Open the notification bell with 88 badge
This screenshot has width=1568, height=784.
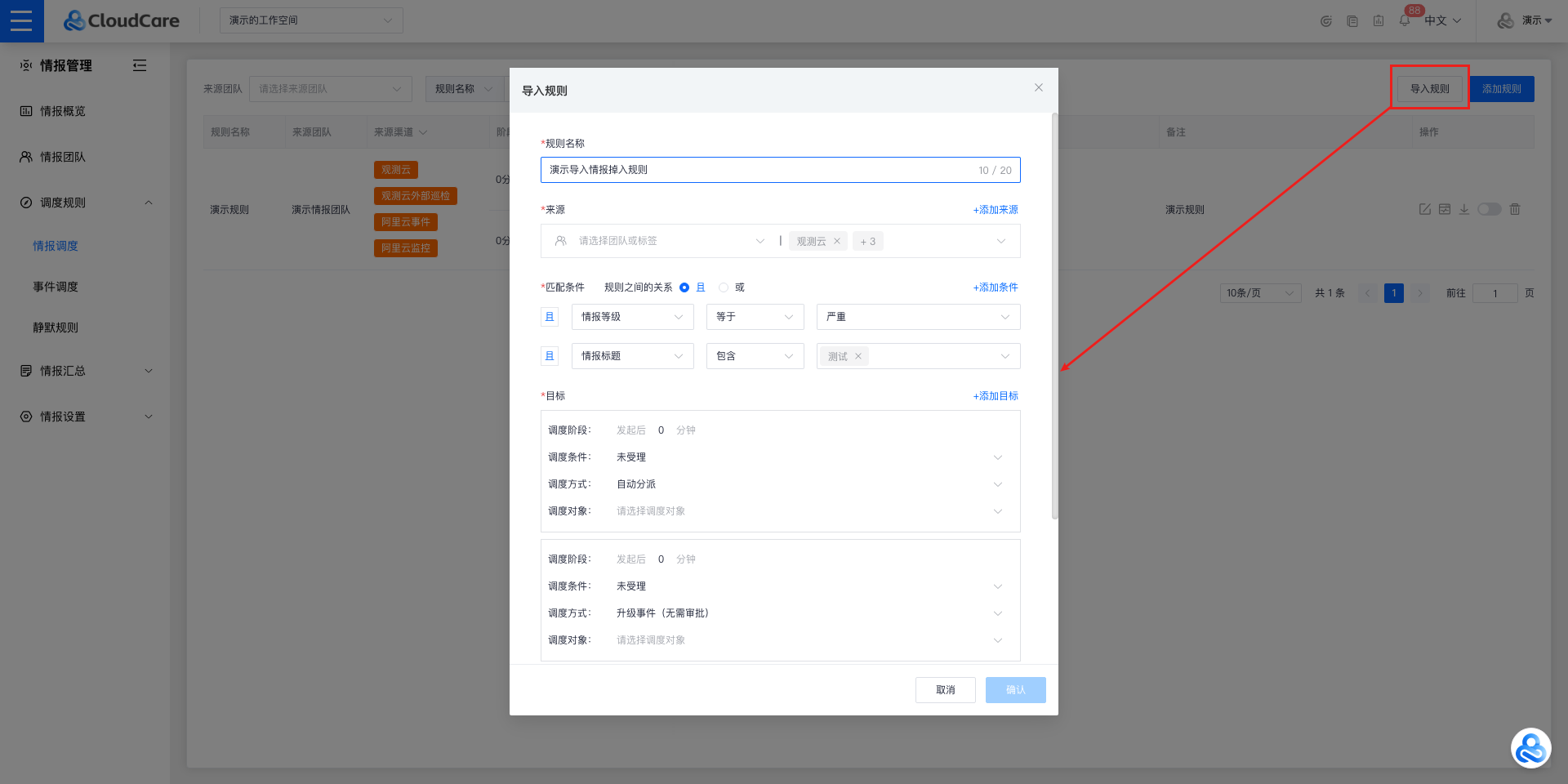(1405, 21)
